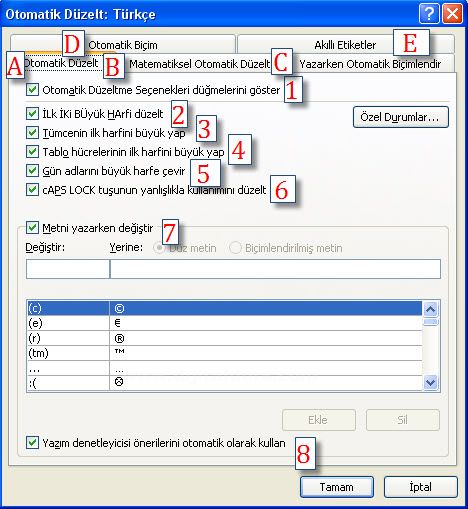Select the Otomatik Düzelt tab
The width and height of the screenshot is (468, 509).
[x=61, y=63]
